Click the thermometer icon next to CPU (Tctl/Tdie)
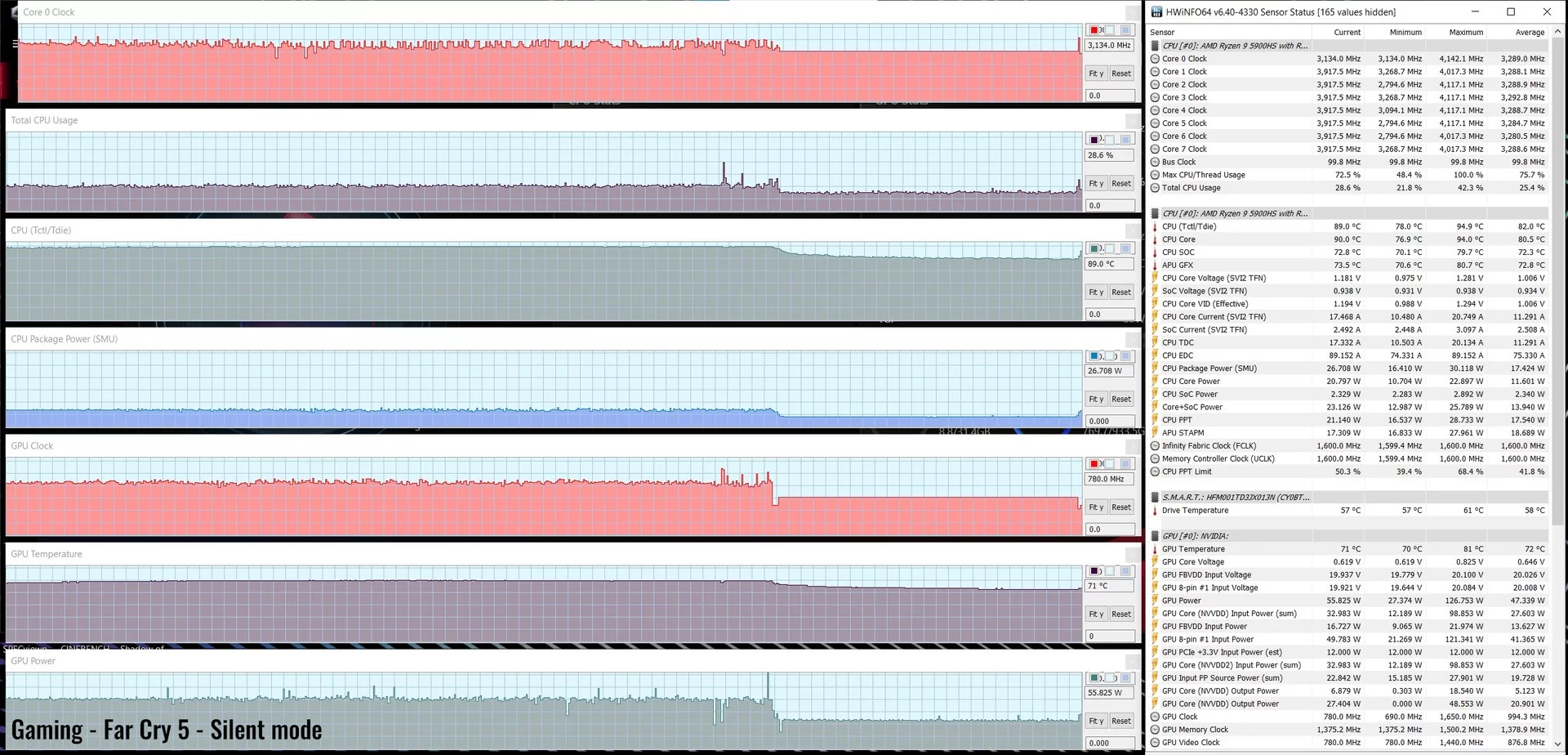 coord(1155,226)
